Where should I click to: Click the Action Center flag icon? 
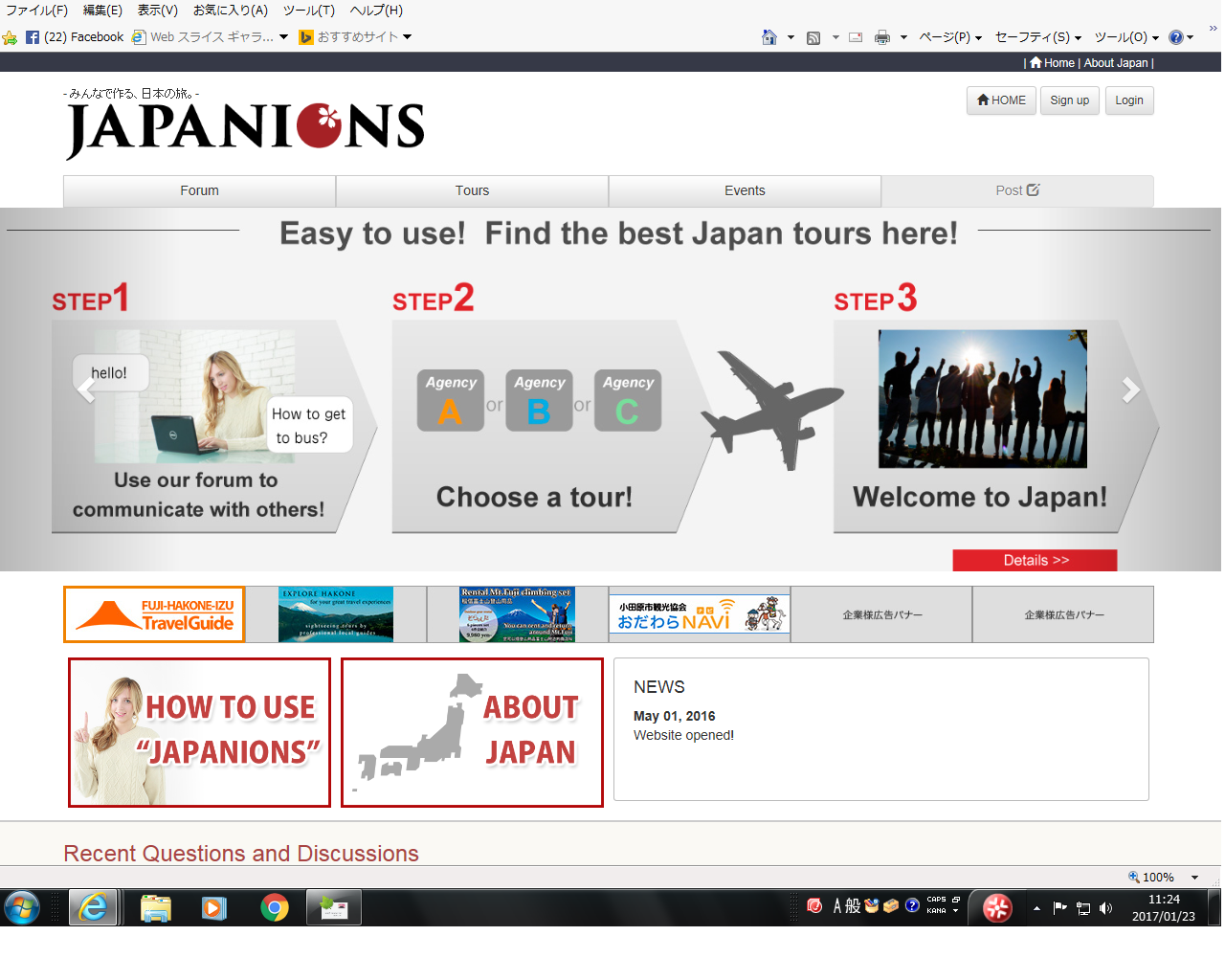pos(1059,908)
